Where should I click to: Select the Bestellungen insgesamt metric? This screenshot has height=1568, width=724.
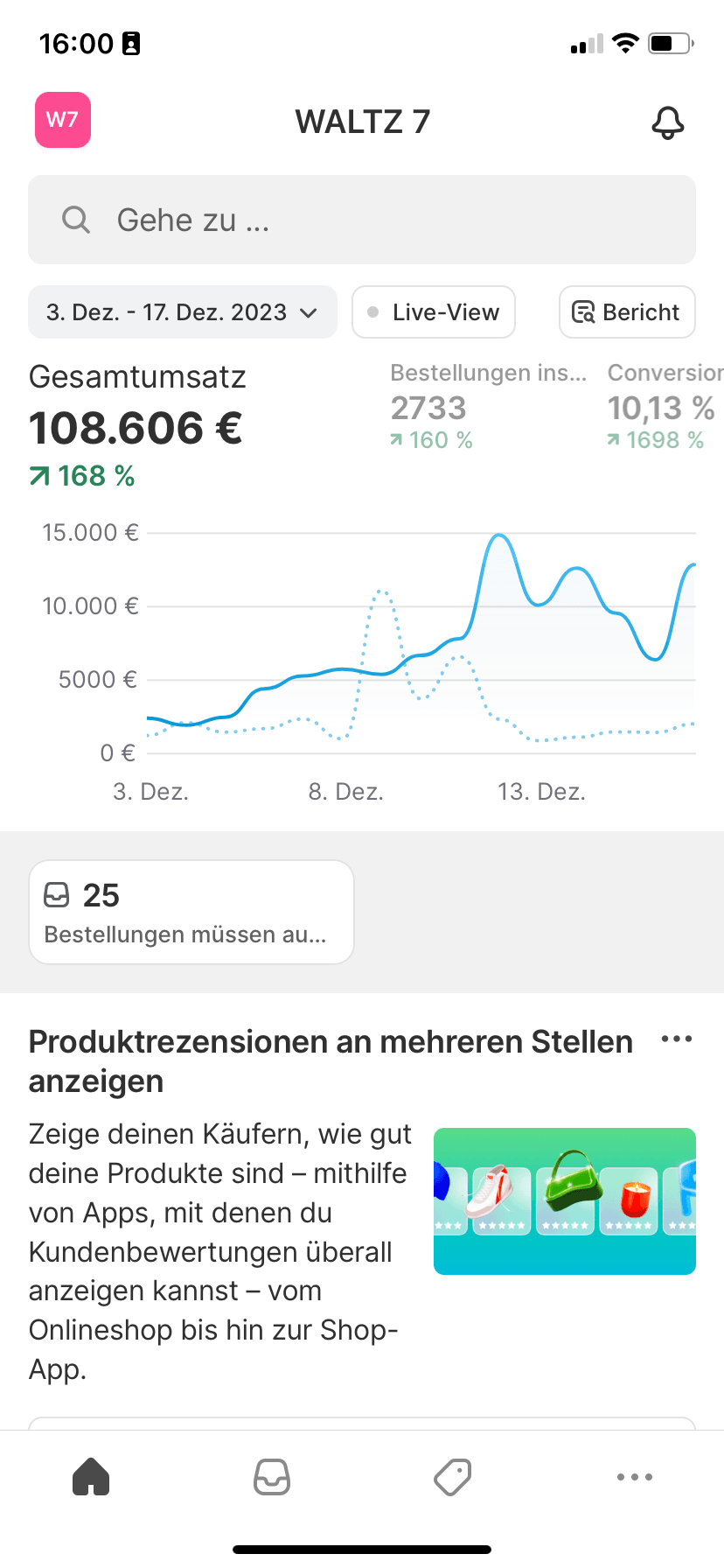coord(488,407)
